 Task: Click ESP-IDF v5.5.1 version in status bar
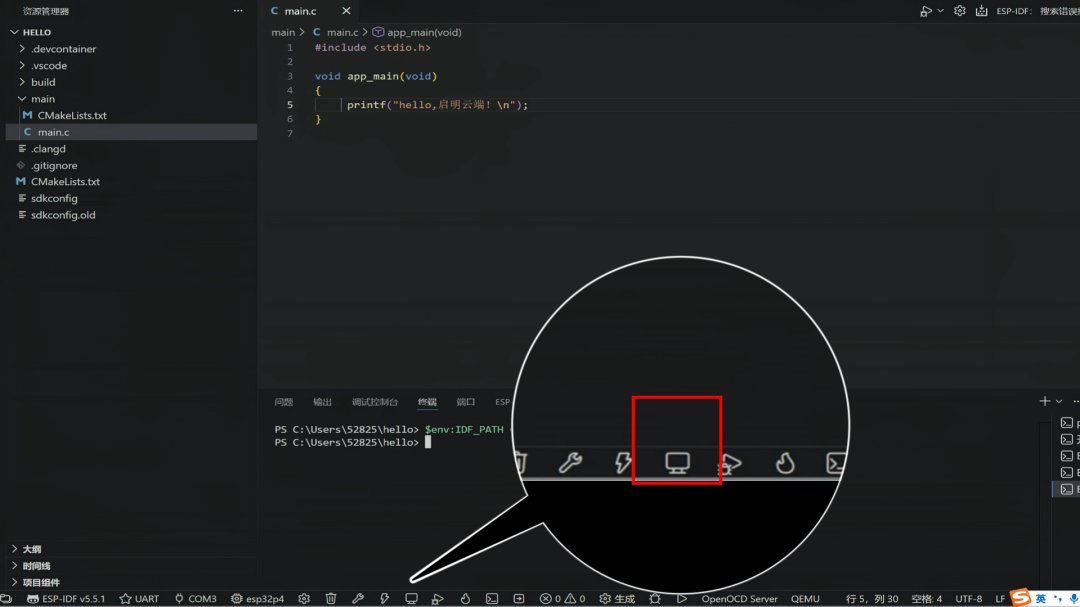point(66,599)
